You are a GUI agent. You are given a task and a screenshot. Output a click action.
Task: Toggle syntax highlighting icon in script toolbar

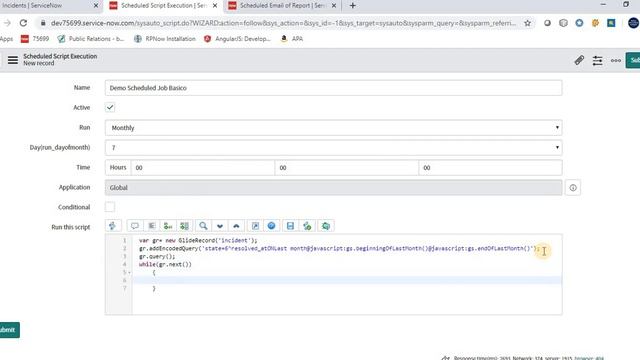tap(113, 226)
